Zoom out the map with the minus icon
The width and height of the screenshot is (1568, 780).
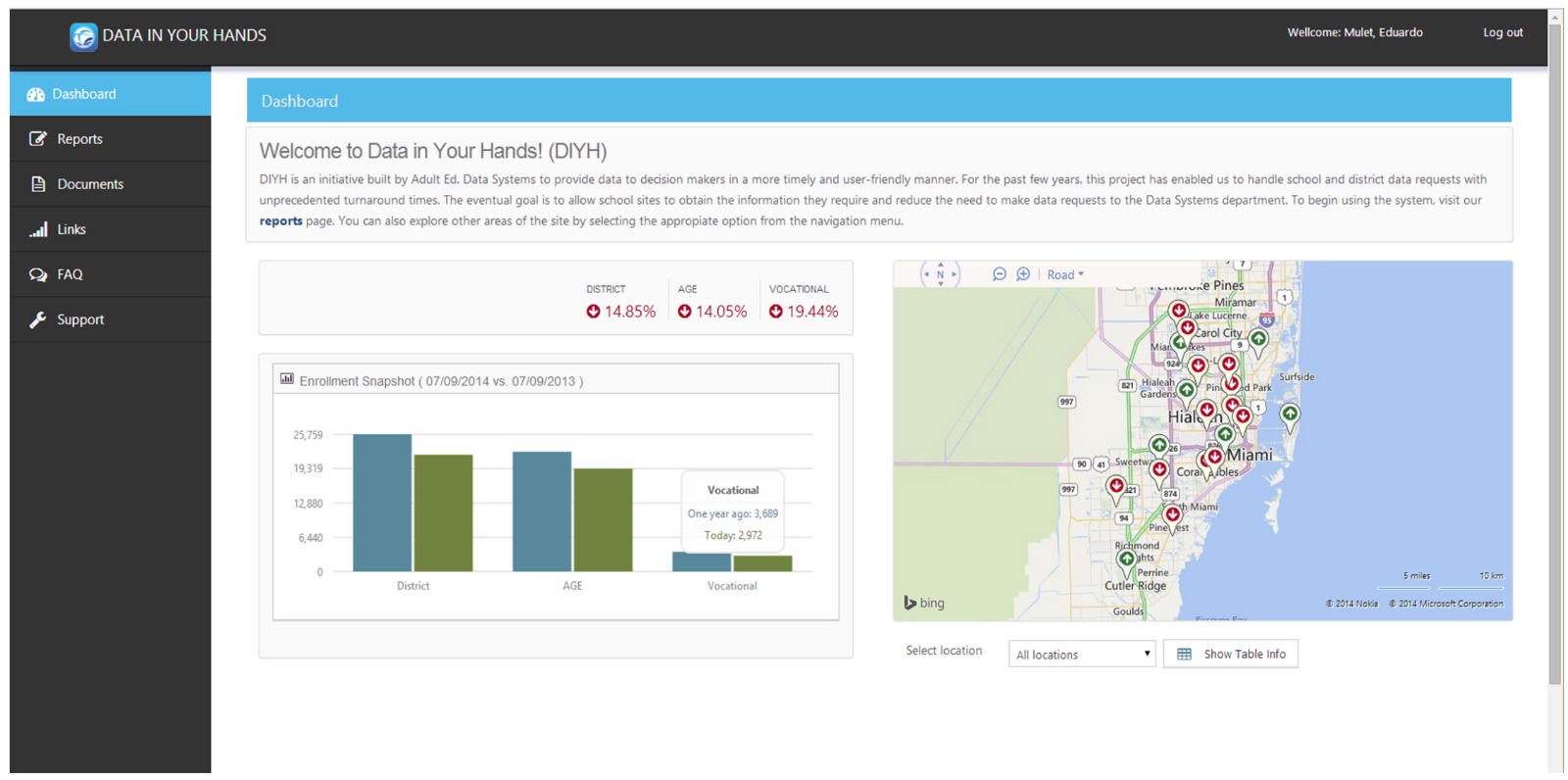click(999, 274)
